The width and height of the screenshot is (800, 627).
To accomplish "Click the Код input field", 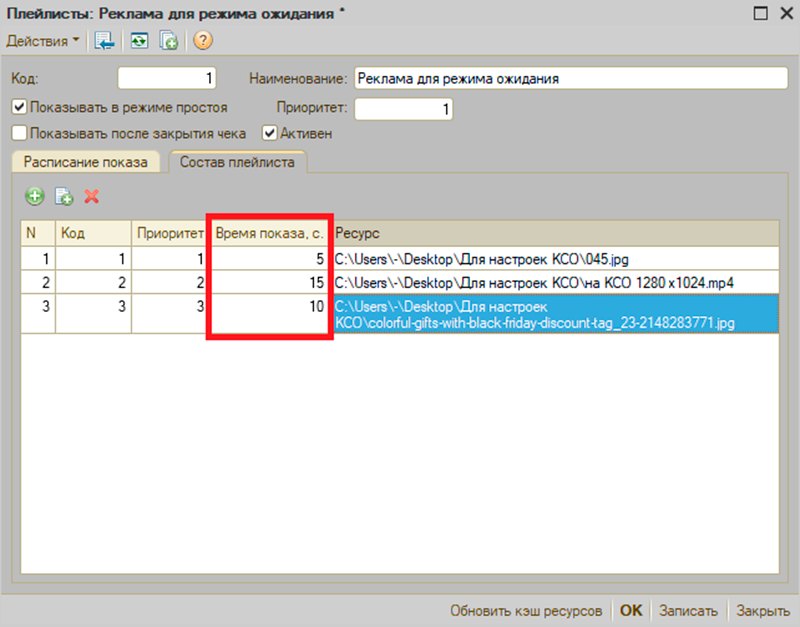I will tap(167, 79).
